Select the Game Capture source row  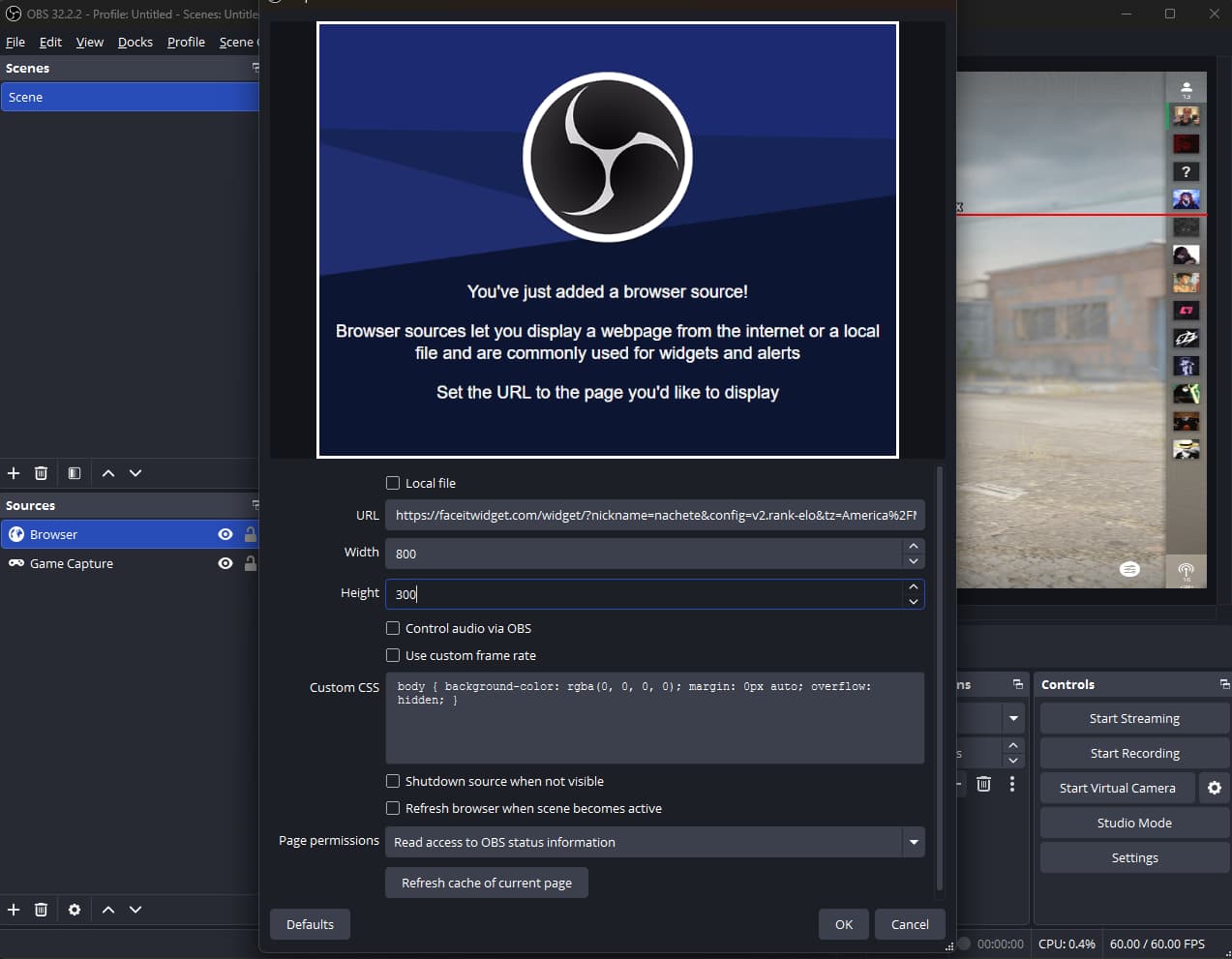[x=130, y=563]
